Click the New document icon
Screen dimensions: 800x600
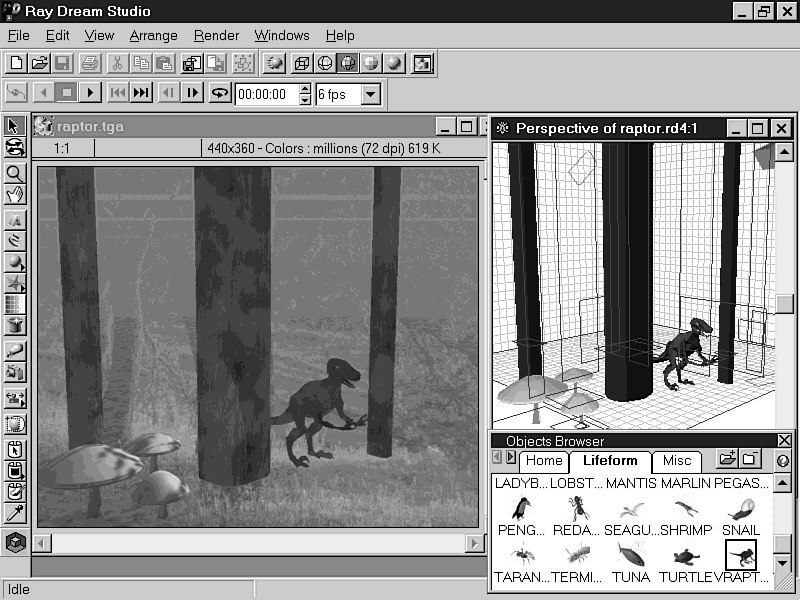click(16, 63)
